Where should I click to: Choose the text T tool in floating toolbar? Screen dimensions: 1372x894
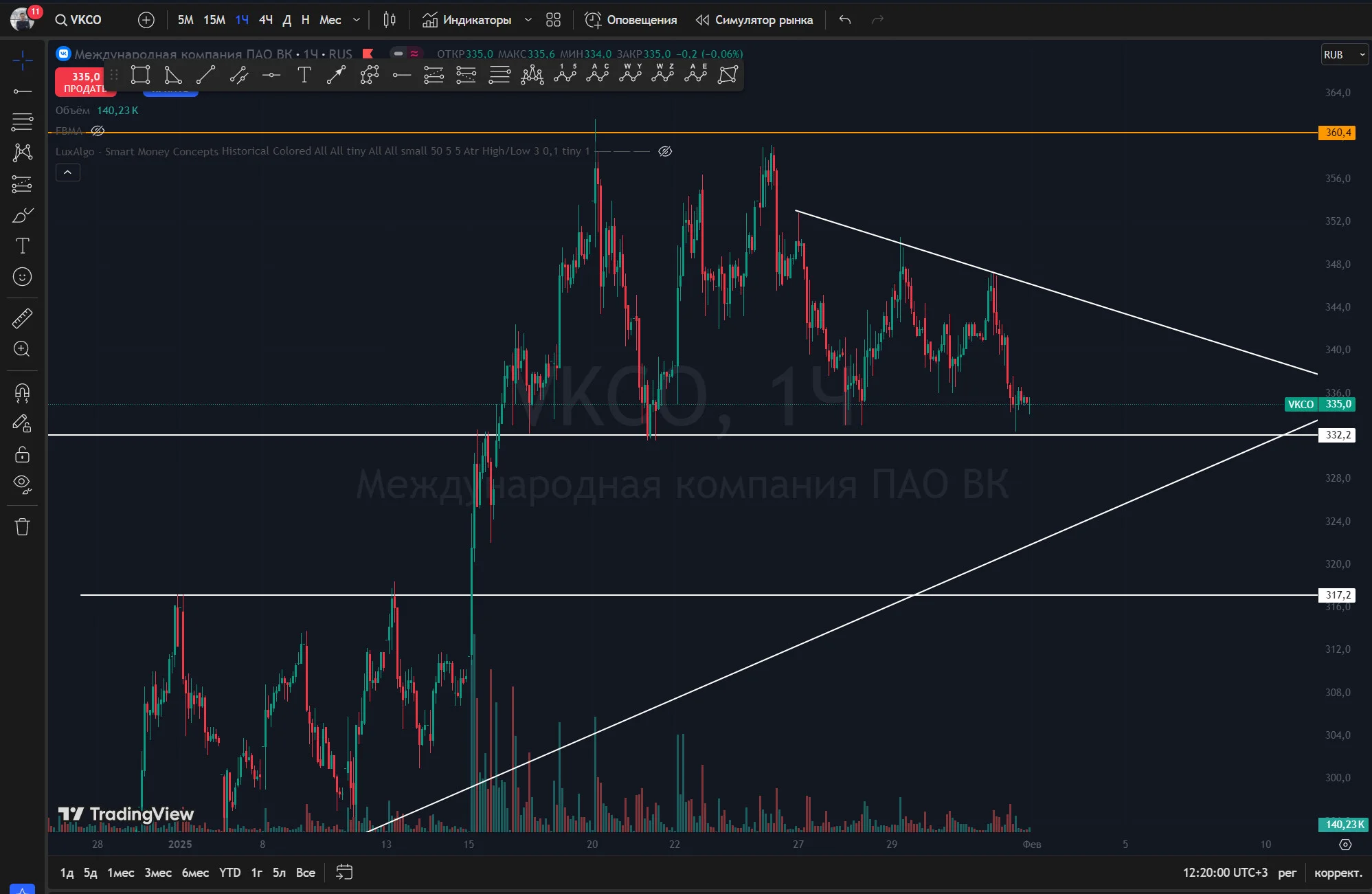pos(304,75)
